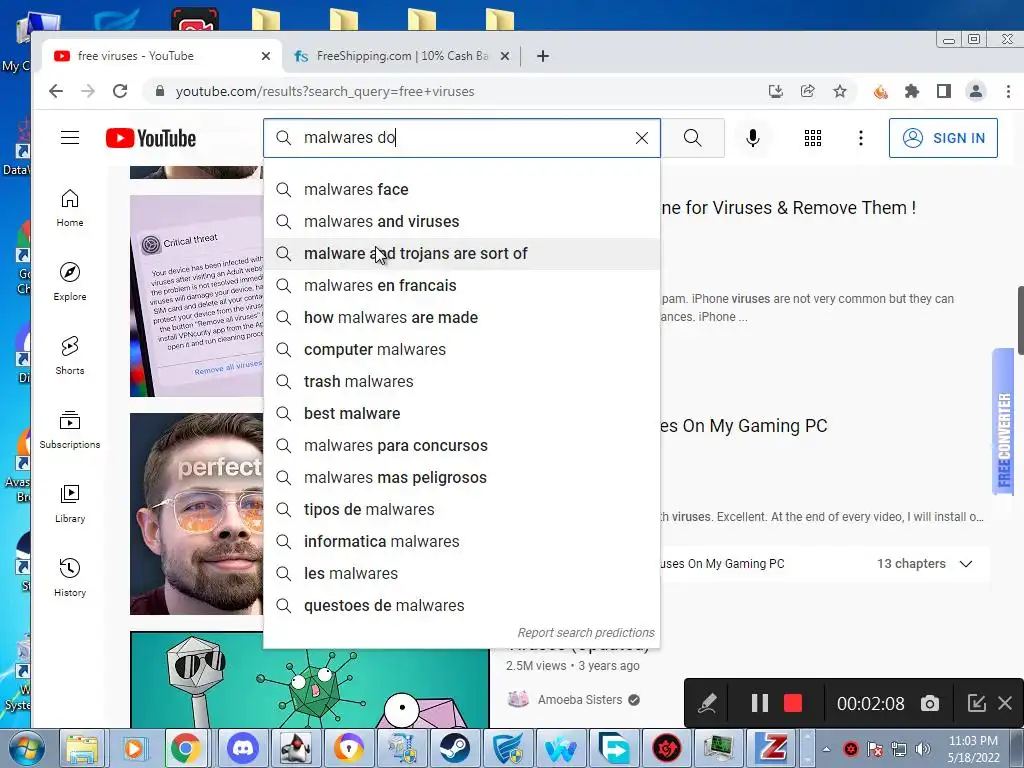Click the install app icon in address bar
Screen dimensions: 1024x768
776,91
